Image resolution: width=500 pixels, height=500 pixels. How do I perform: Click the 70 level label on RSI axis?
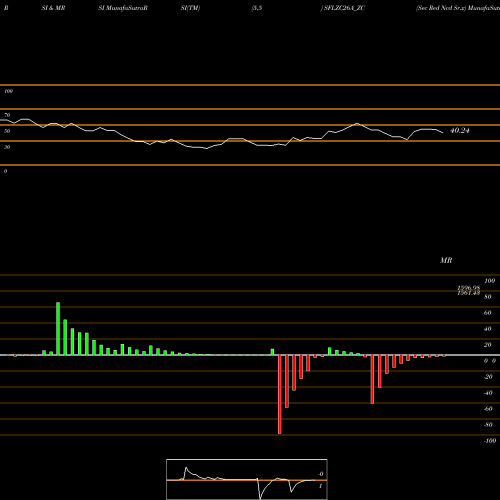click(x=7, y=115)
